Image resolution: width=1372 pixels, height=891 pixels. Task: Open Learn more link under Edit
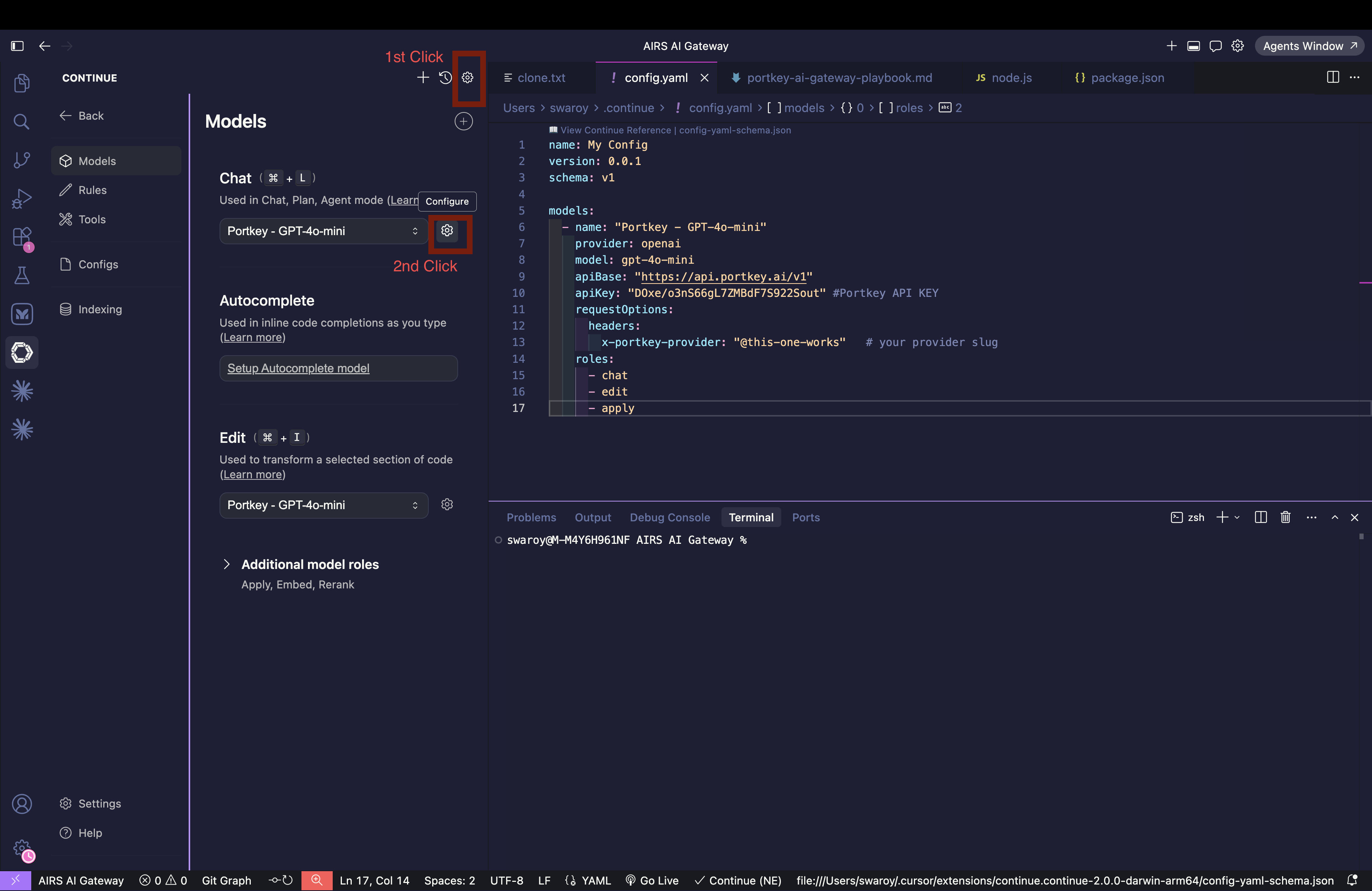click(253, 474)
